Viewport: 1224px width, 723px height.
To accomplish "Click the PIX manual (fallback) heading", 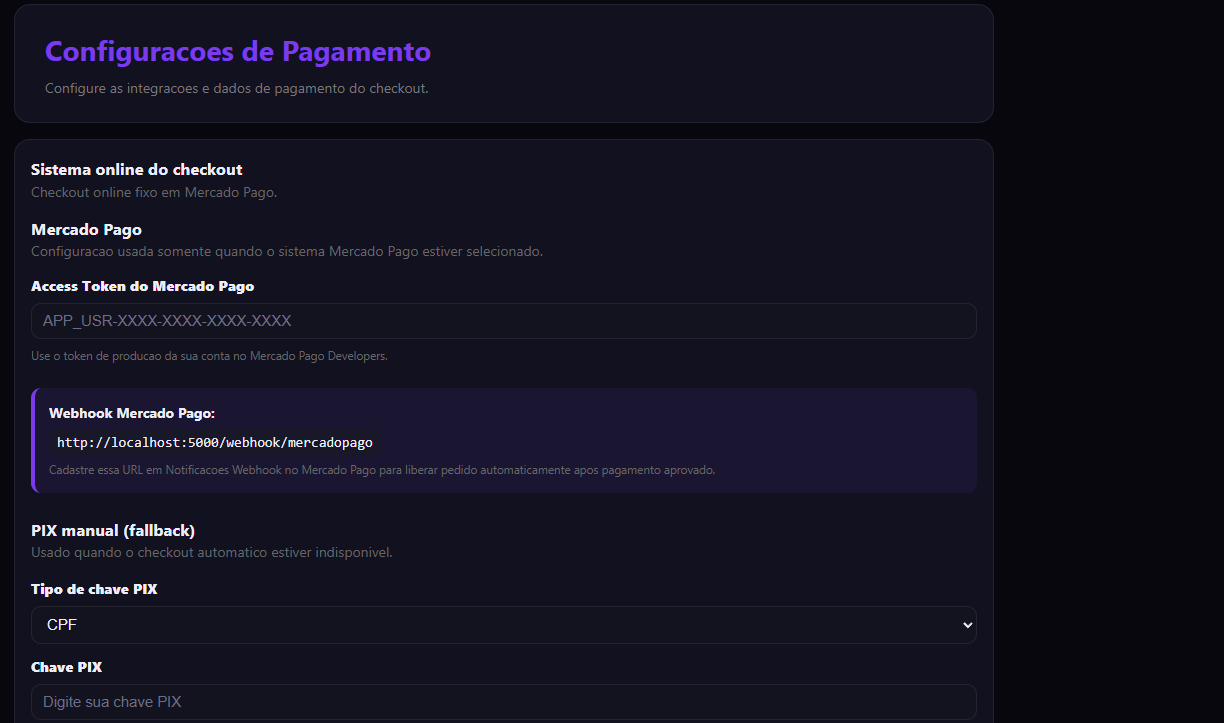I will [x=113, y=530].
